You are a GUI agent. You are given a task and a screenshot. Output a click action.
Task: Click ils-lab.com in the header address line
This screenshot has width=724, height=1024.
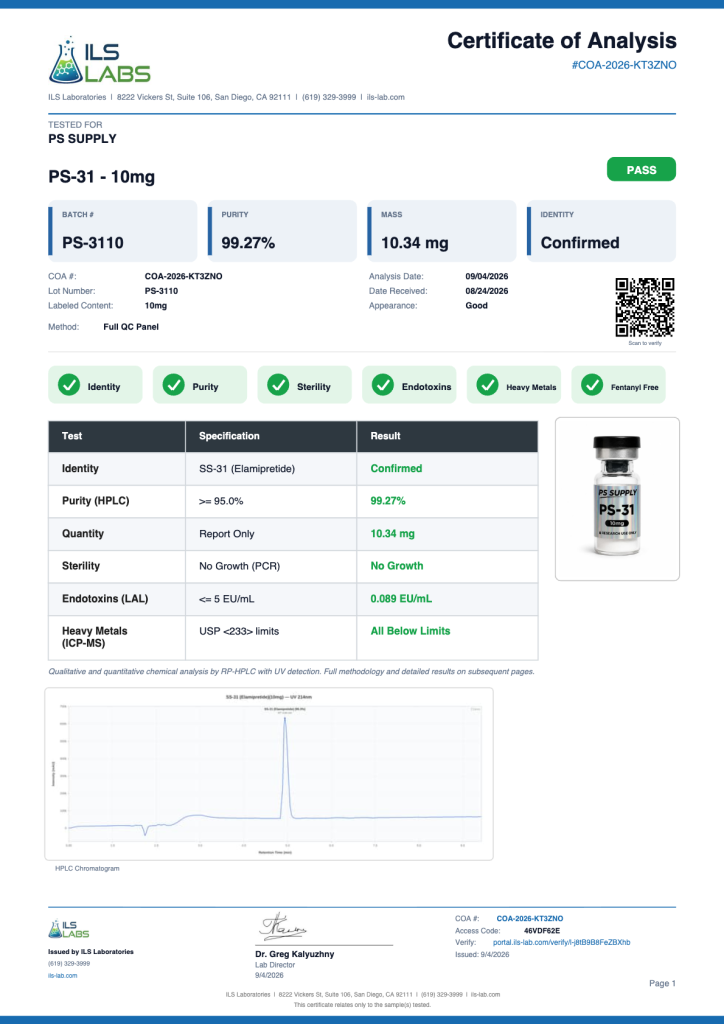pos(385,97)
